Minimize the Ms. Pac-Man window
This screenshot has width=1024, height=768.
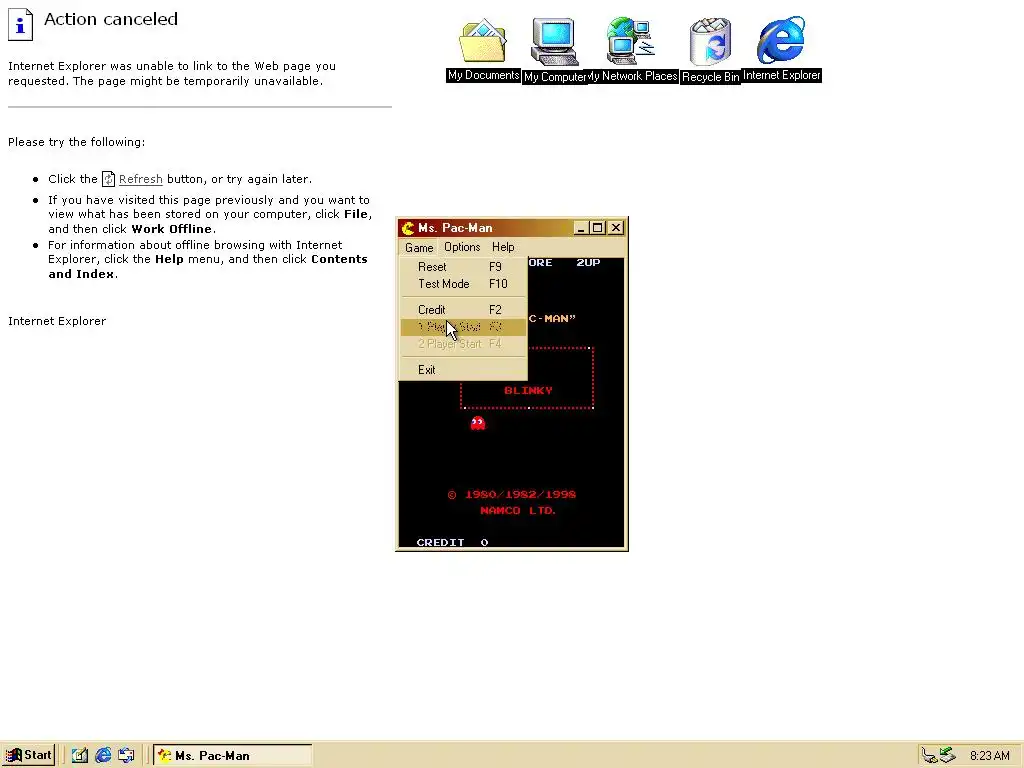(581, 228)
